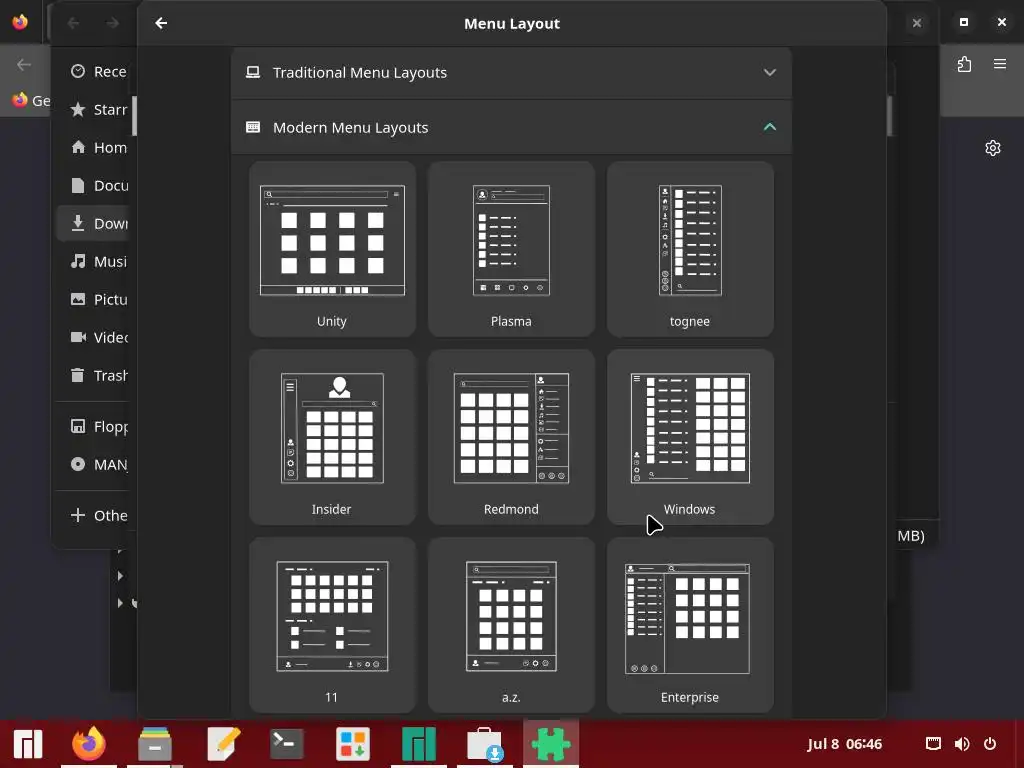Open Music in file manager sidebar

[97, 261]
